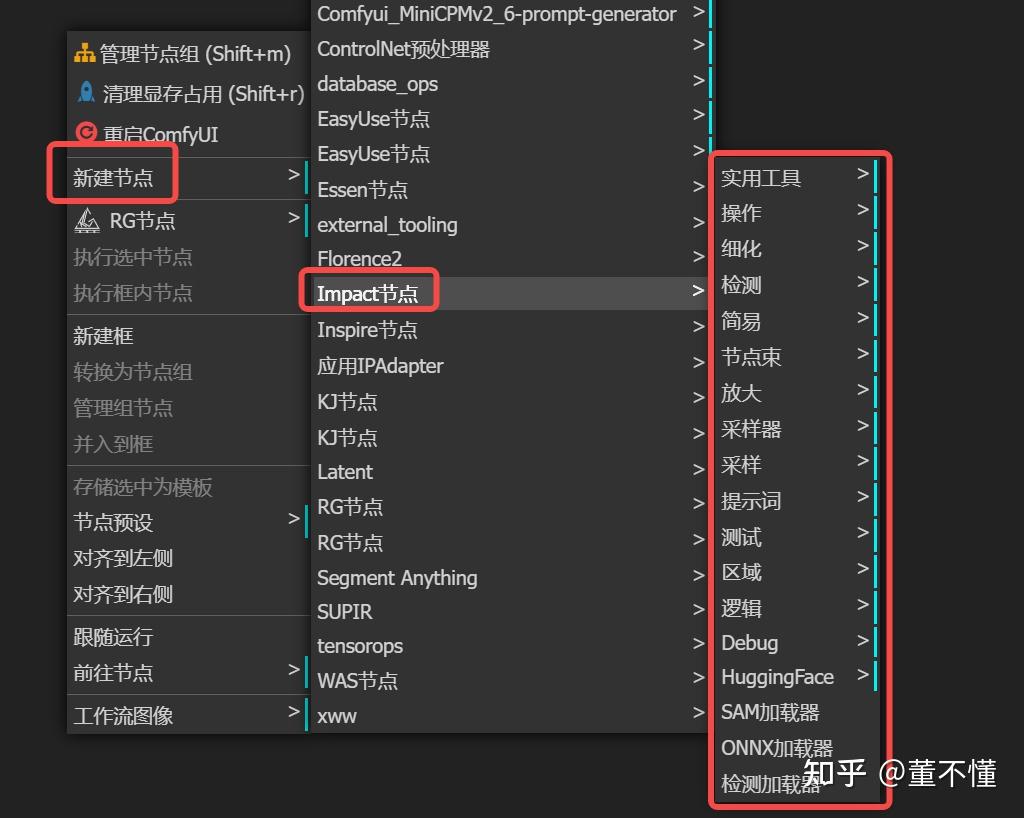Open the 应用IPAdapter category
1024x818 pixels.
point(510,366)
